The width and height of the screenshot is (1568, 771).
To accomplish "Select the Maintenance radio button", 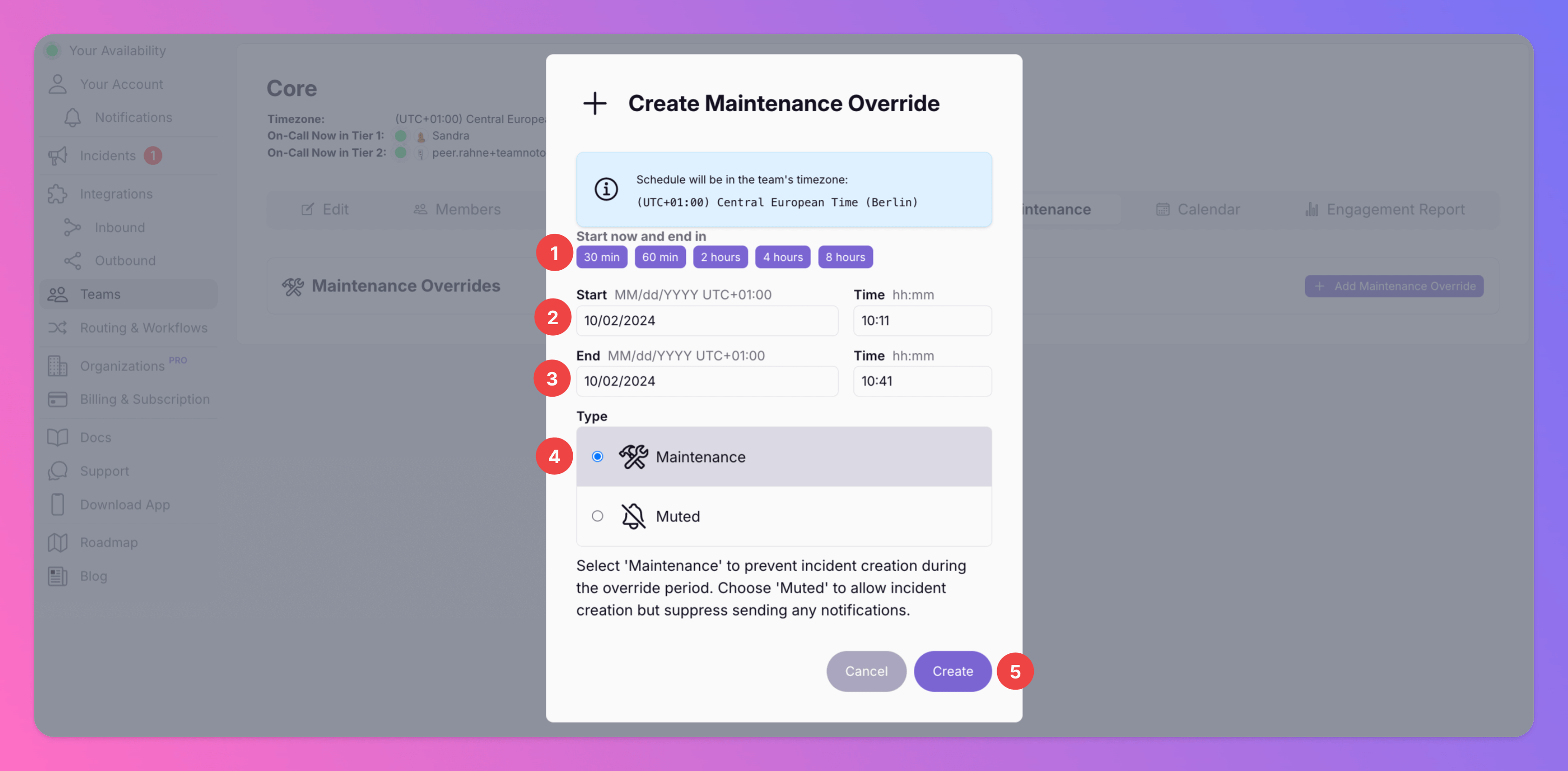I will [597, 457].
